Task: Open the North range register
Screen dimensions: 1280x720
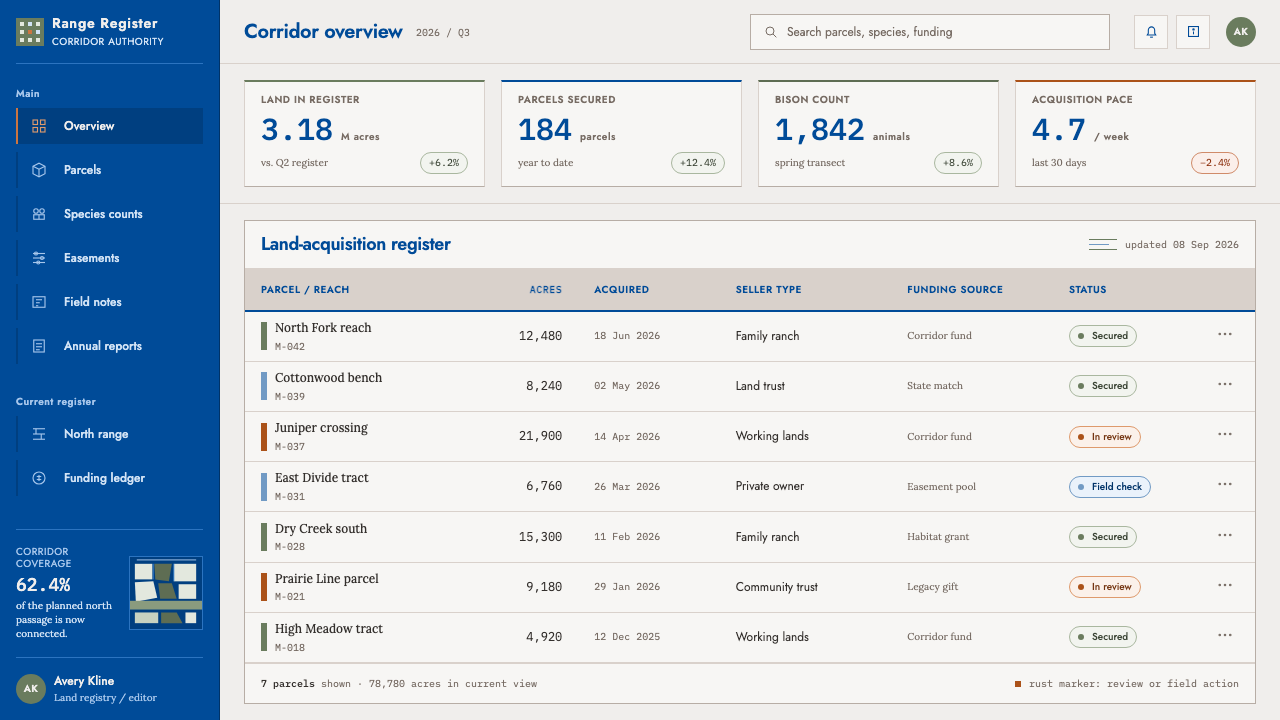Action: (x=110, y=434)
